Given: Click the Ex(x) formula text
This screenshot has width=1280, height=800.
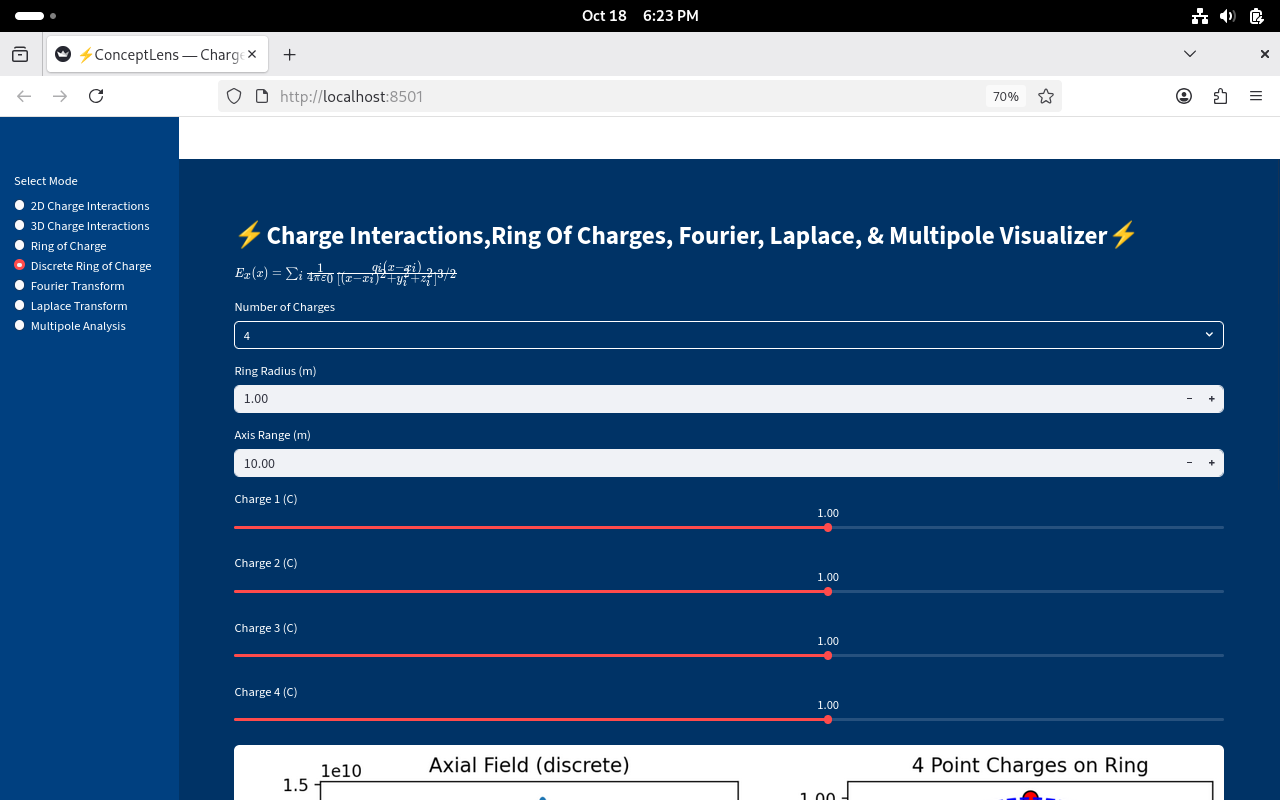Looking at the screenshot, I should pos(346,273).
